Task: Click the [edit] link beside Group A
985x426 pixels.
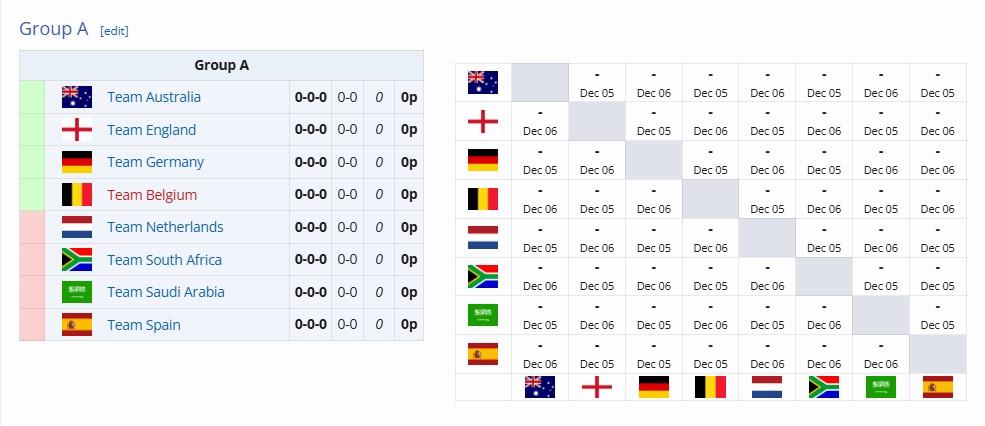Action: coord(114,31)
